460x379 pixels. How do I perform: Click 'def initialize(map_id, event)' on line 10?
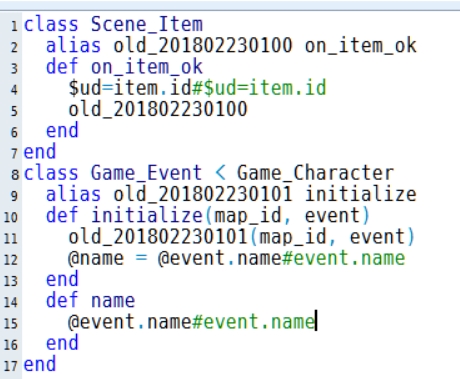208,215
